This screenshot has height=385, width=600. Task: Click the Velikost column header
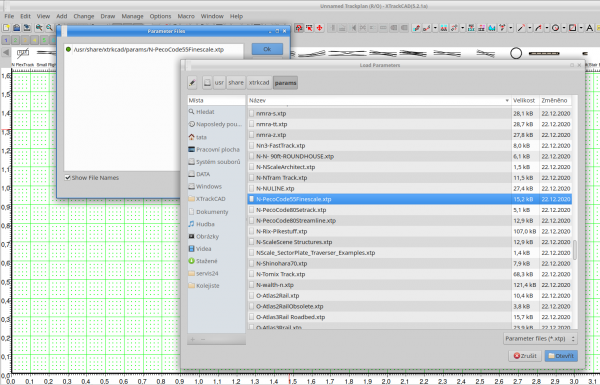tap(525, 100)
